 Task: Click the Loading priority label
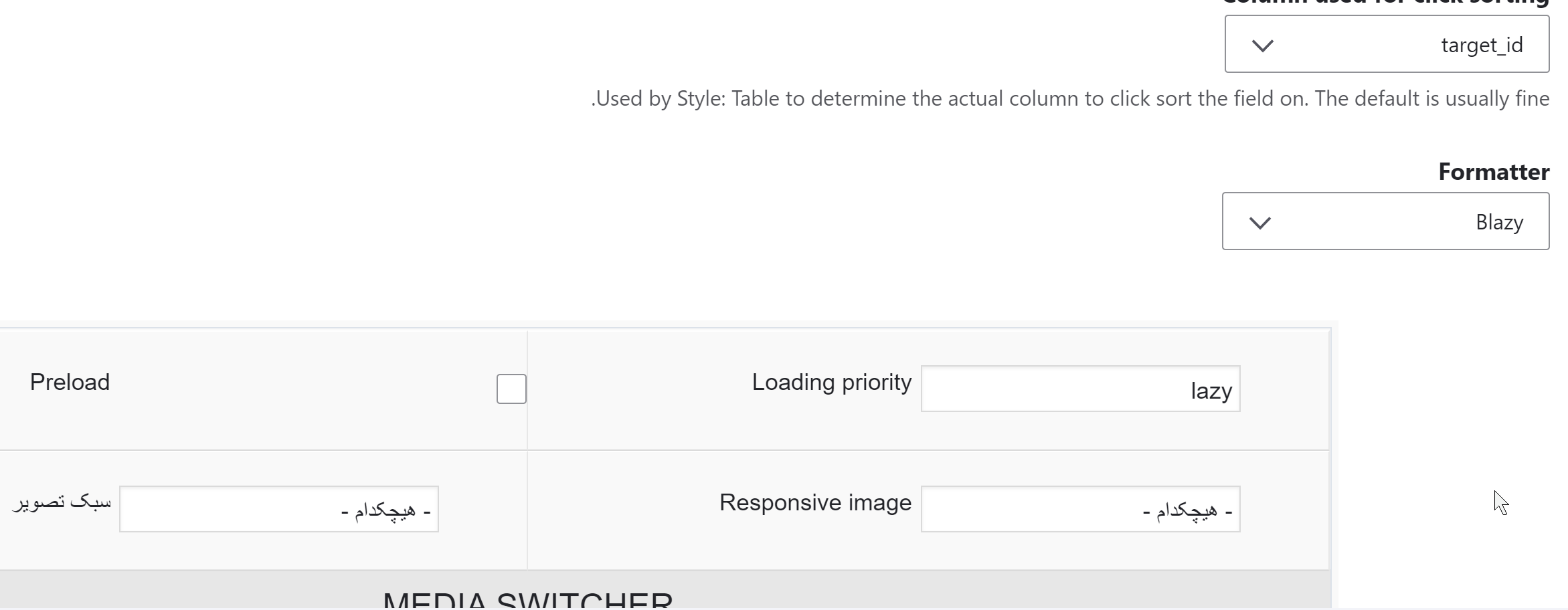(x=831, y=382)
